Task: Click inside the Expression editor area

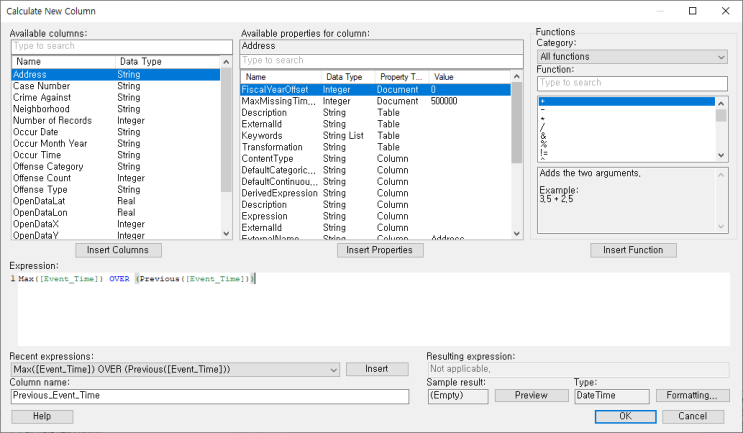Action: (x=370, y=310)
